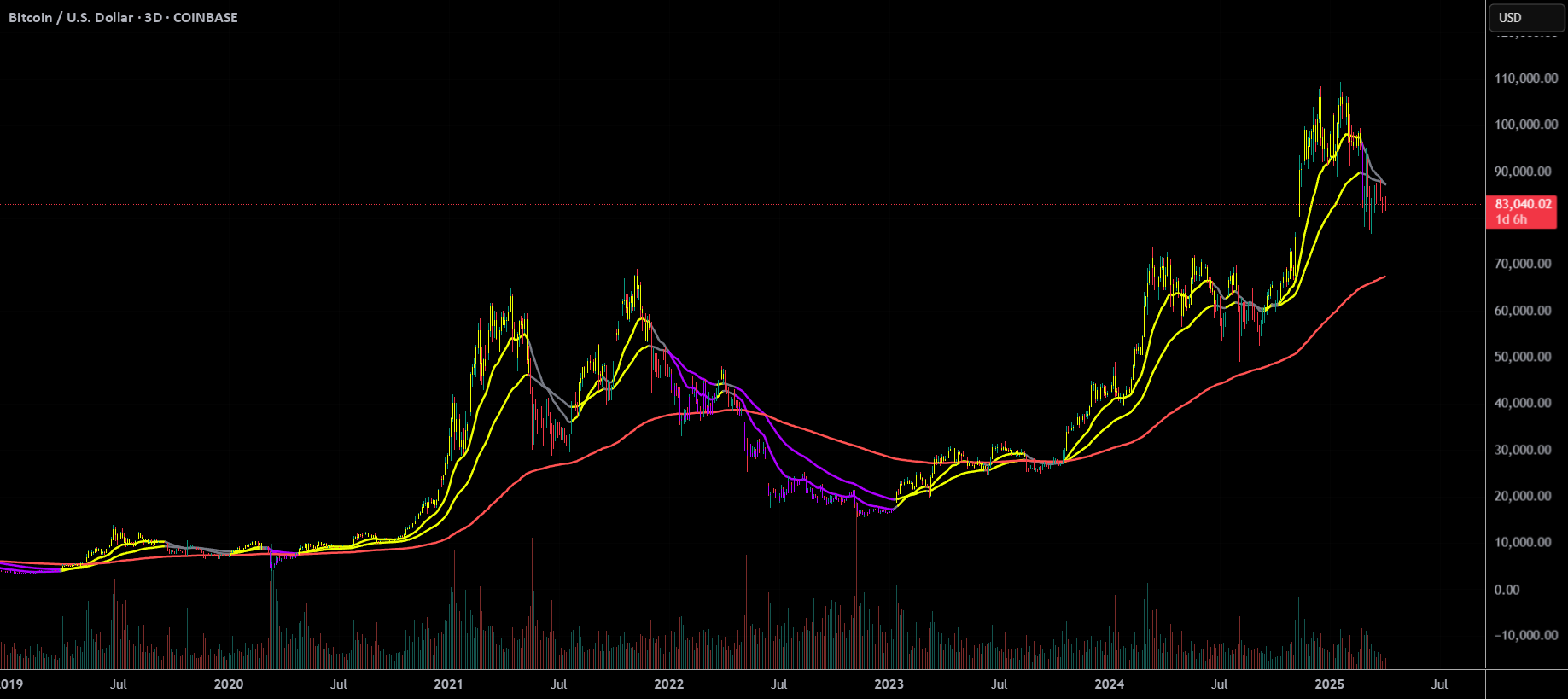1568x699 pixels.
Task: Click the 70,000.00 price scale mark
Action: coord(1523,264)
